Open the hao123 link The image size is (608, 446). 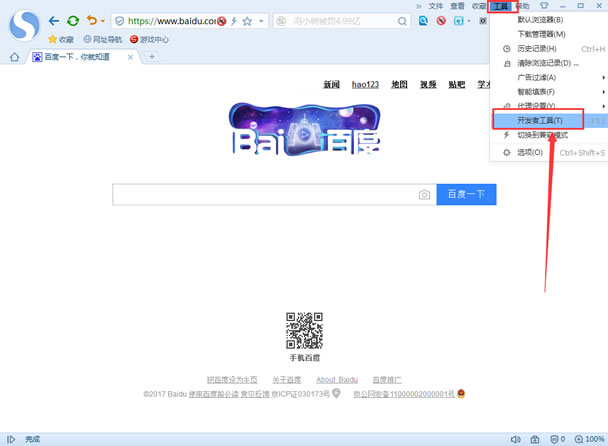365,84
